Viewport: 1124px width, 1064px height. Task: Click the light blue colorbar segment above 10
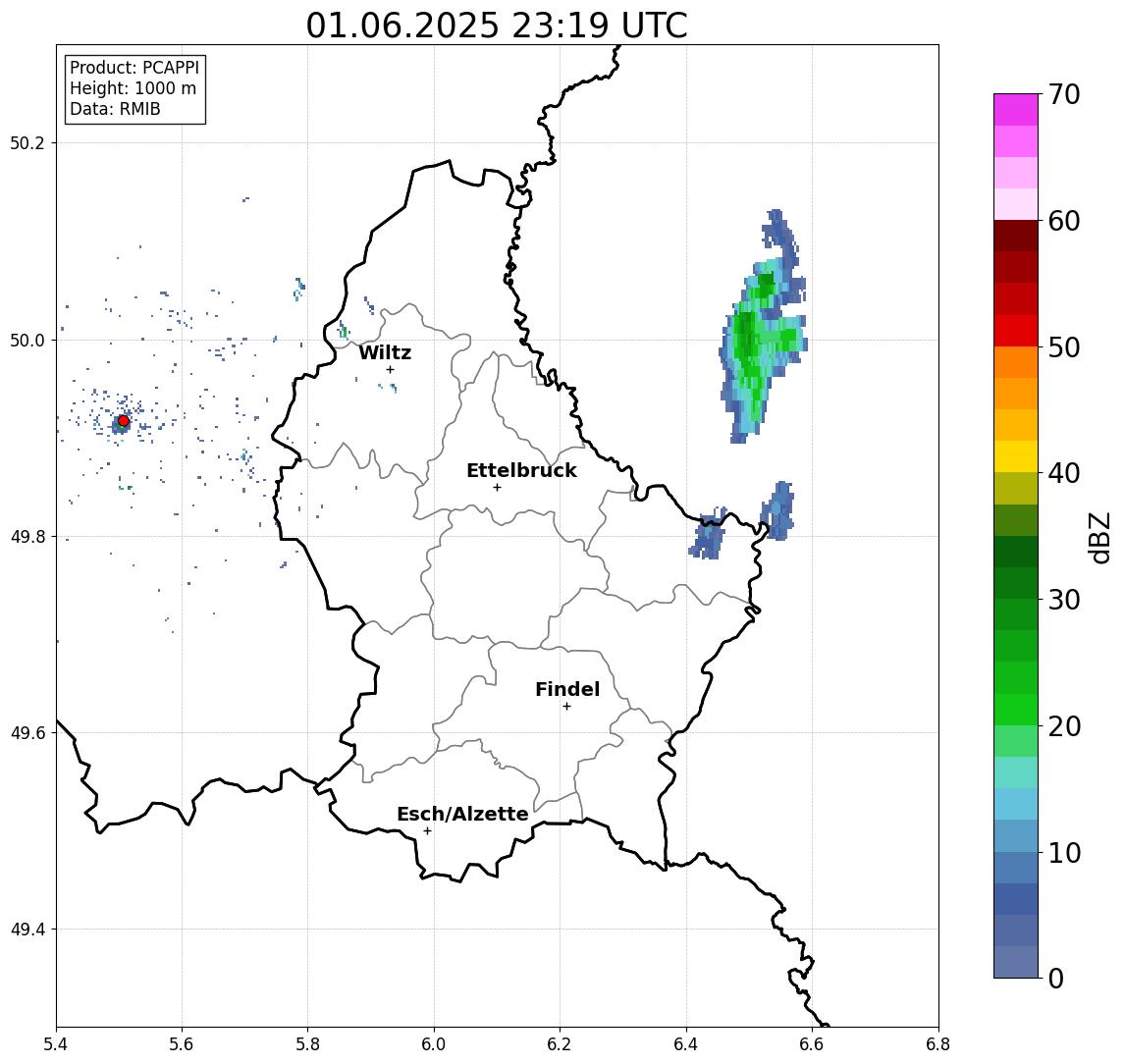coord(1016,835)
